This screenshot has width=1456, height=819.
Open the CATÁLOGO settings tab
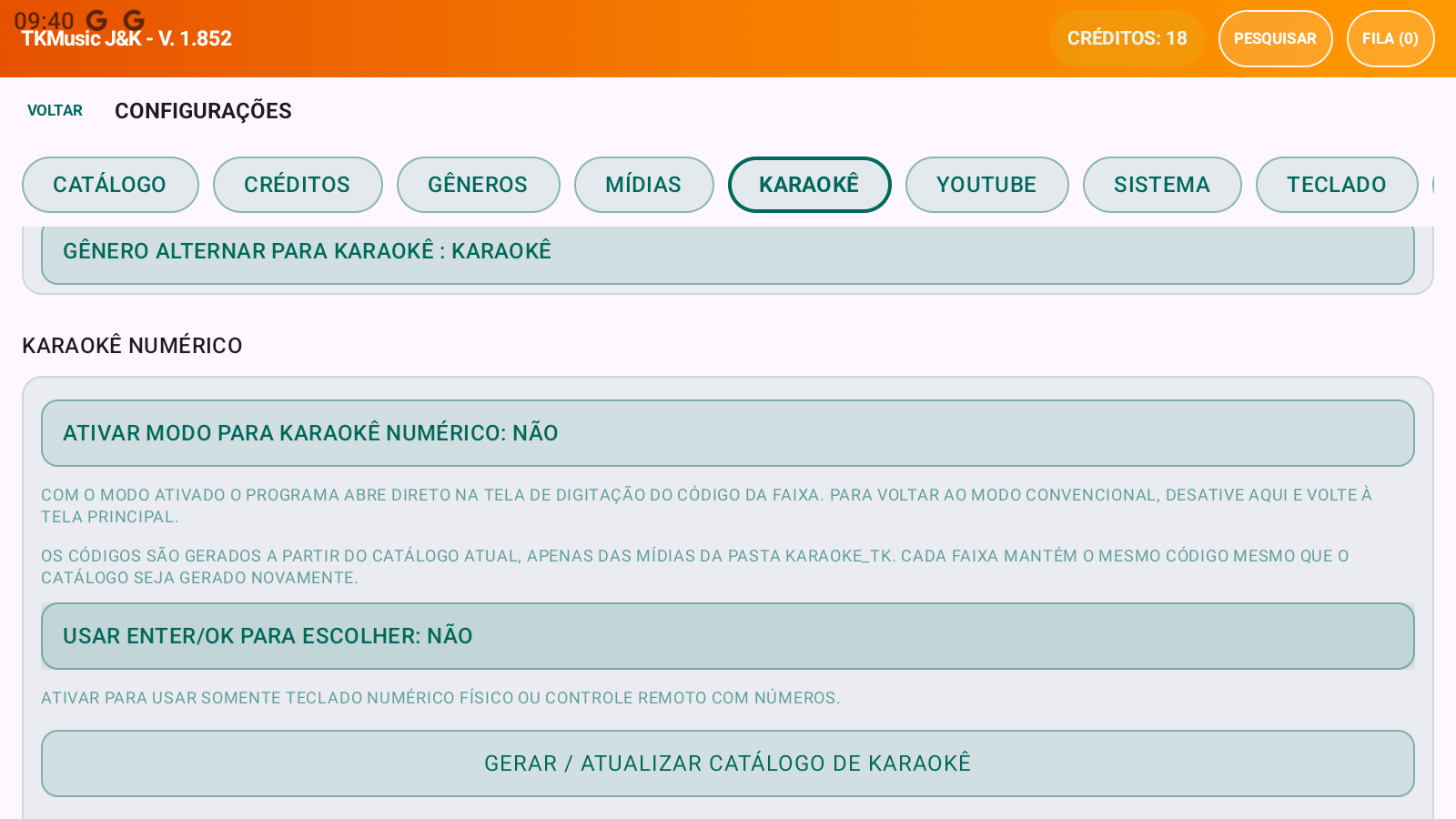110,185
